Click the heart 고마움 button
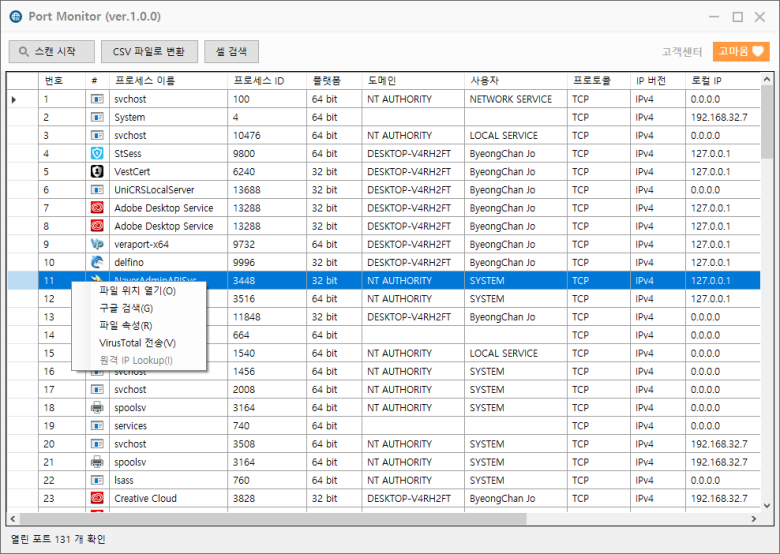 tap(741, 51)
